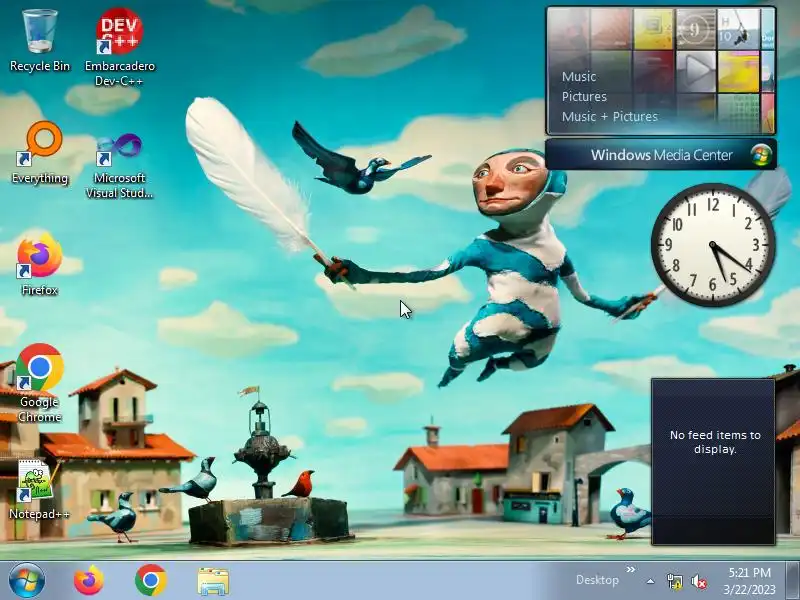The height and width of the screenshot is (600, 800).
Task: Open the Embarcadero Dev-C++ shortcut
Action: 119,47
